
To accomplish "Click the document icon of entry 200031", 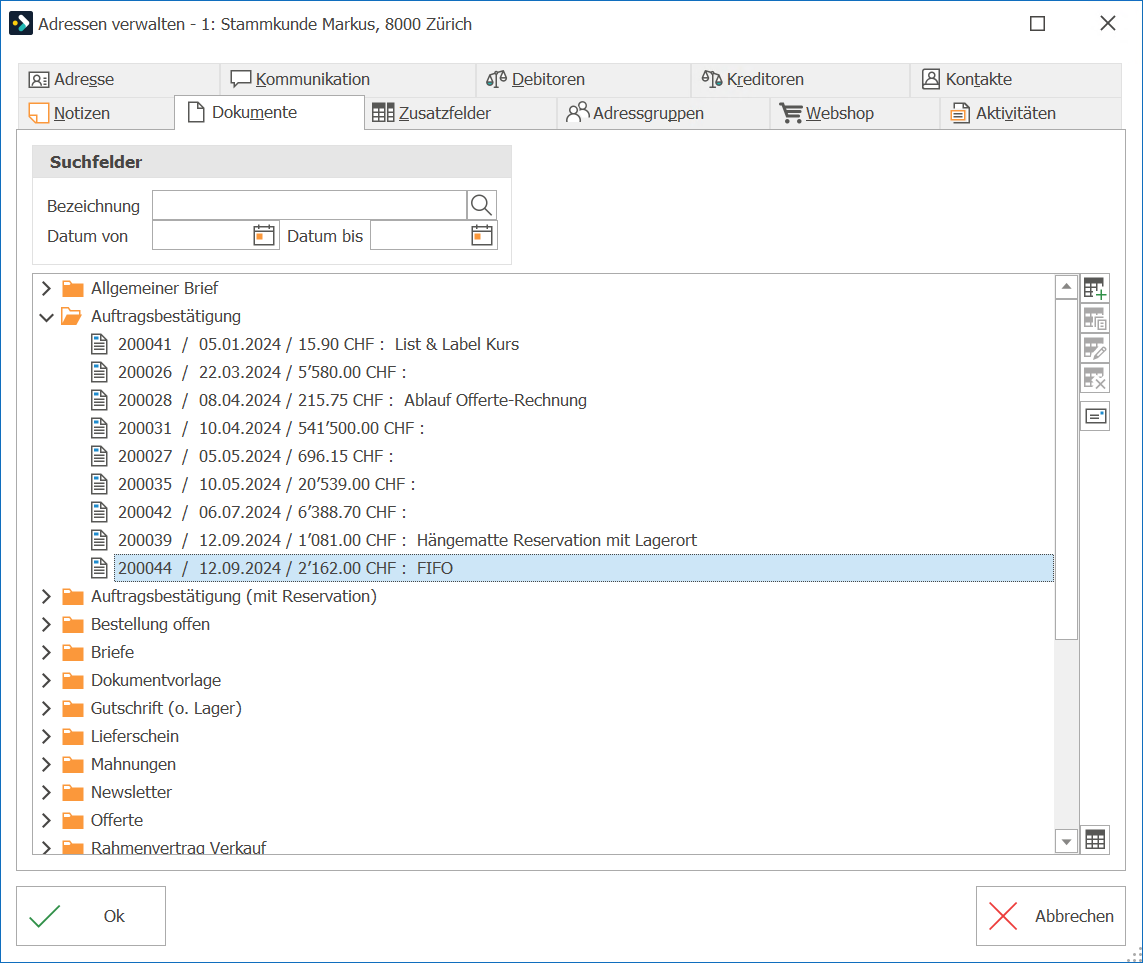I will pyautogui.click(x=99, y=428).
